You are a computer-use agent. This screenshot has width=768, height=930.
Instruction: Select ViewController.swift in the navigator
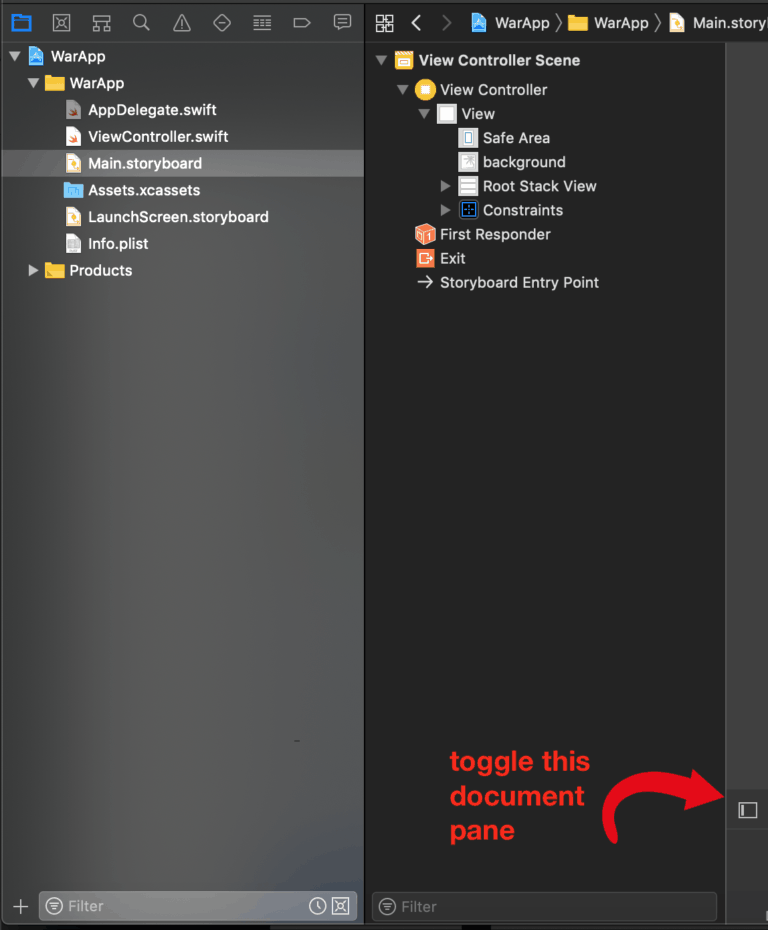point(158,136)
